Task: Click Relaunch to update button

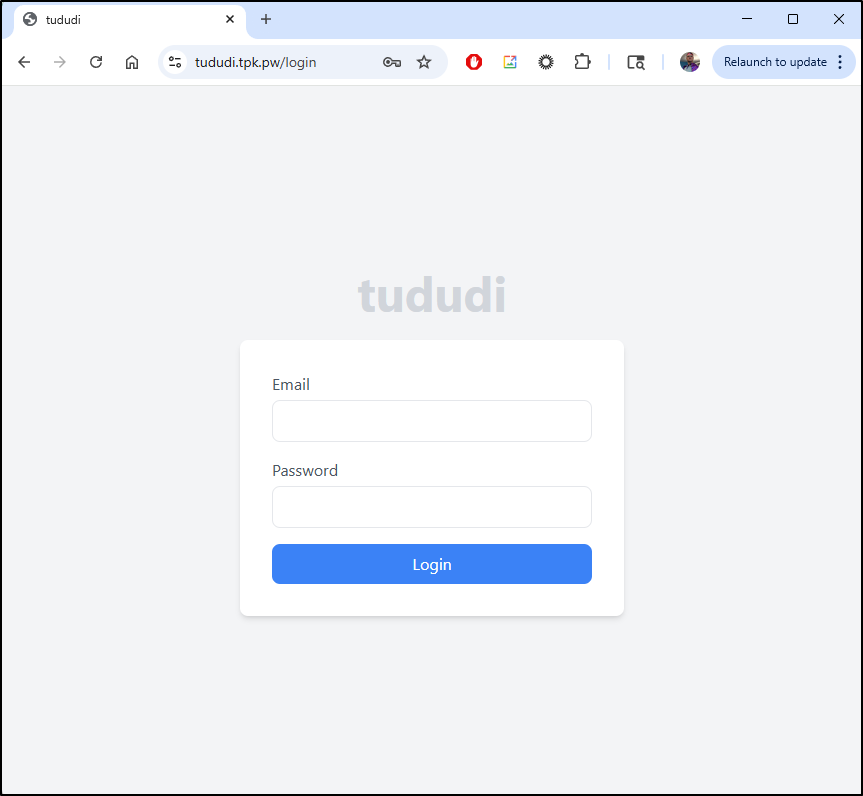Action: (775, 62)
